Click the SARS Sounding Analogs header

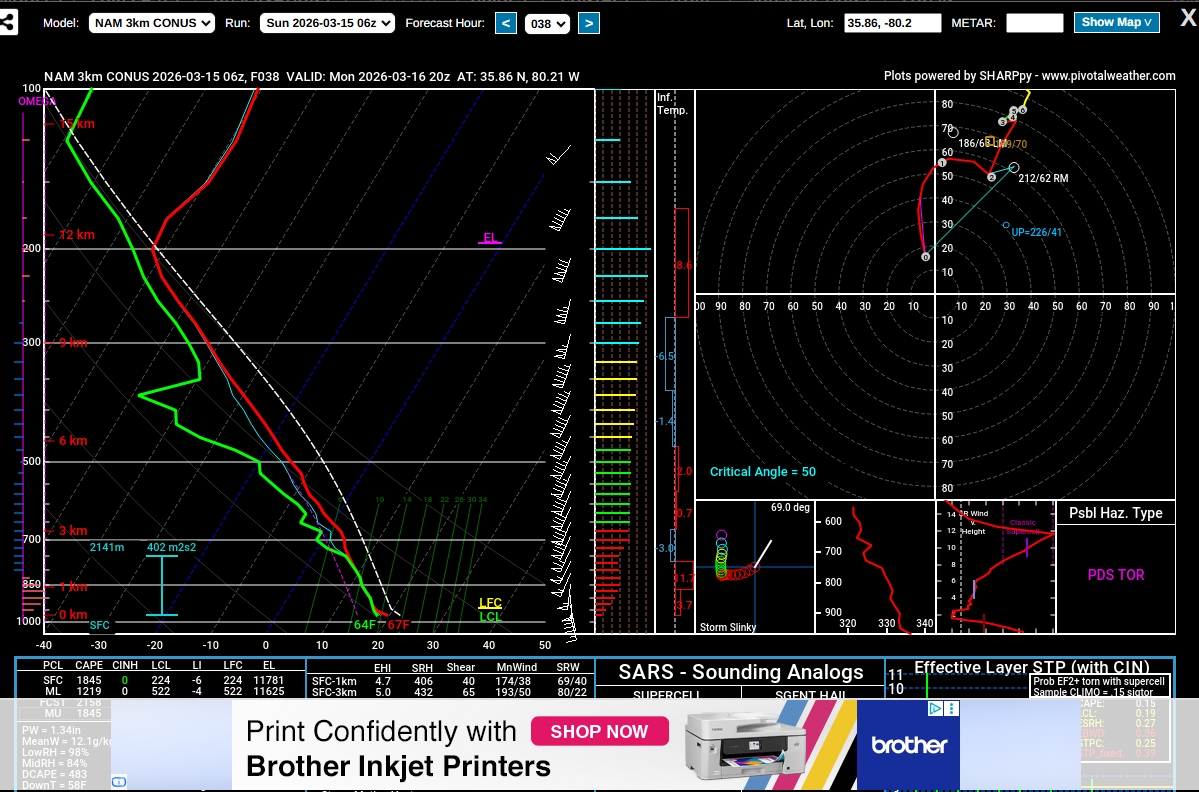[x=739, y=672]
